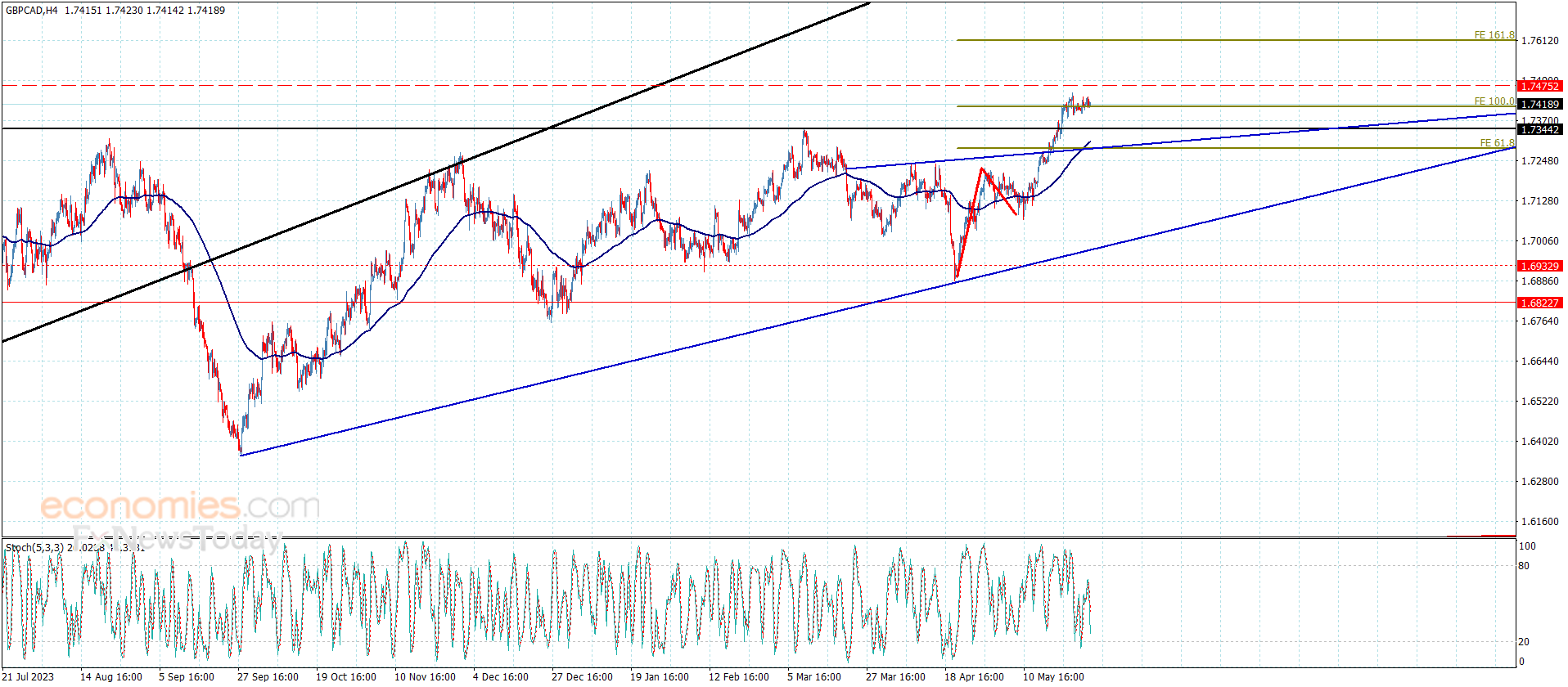Click the 19 Oct 16:00 date label
The image size is (1568, 687).
pyautogui.click(x=346, y=676)
